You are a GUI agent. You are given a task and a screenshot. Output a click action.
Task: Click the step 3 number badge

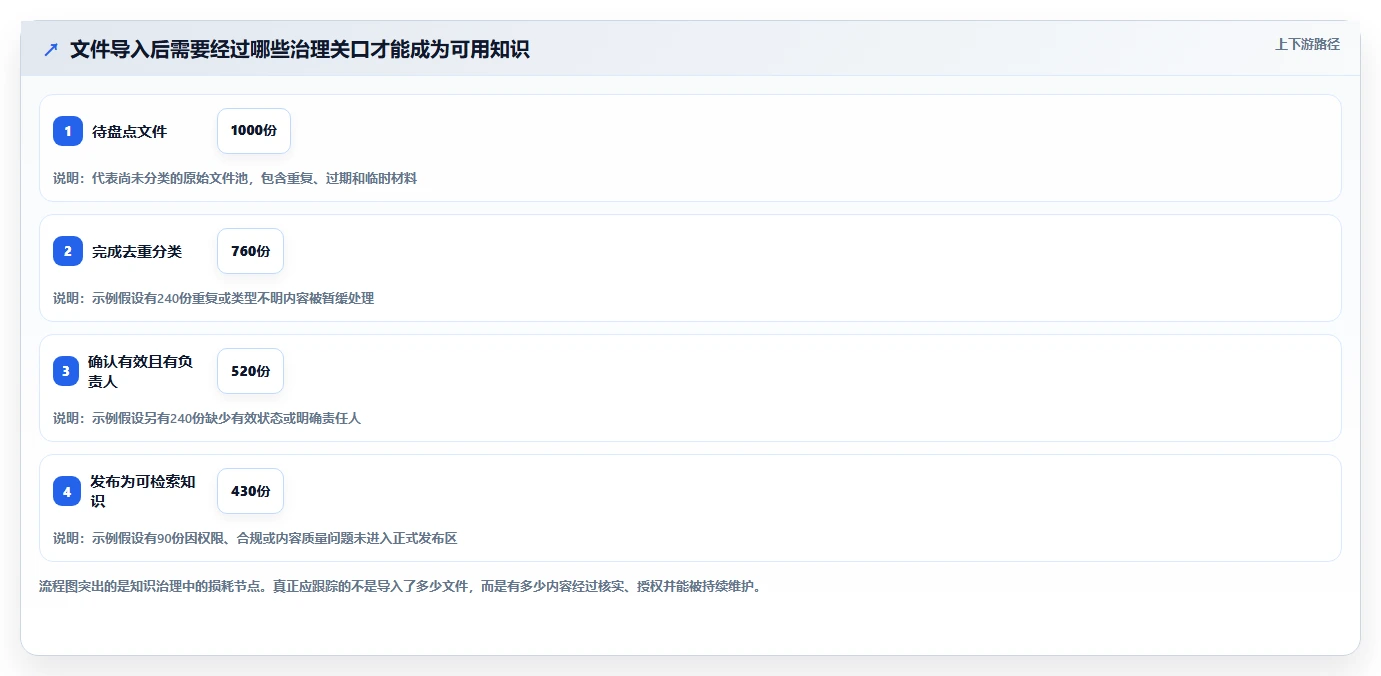[66, 371]
